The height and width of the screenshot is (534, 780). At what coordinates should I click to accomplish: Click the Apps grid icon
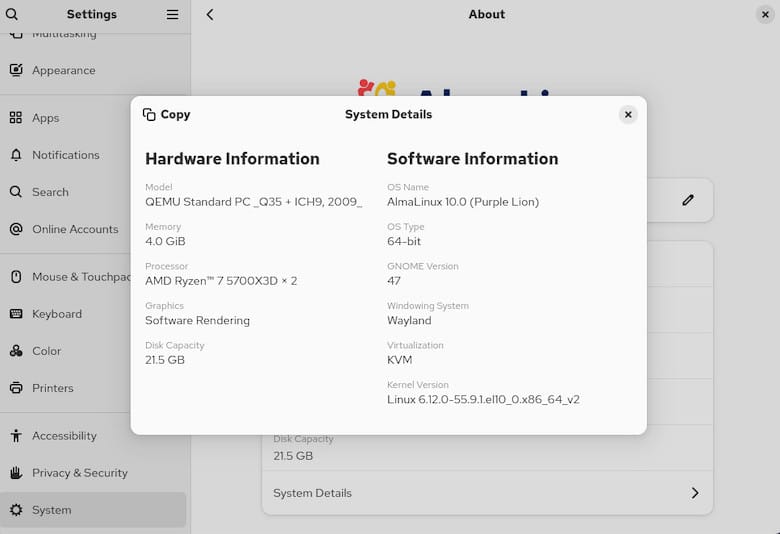coord(16,118)
